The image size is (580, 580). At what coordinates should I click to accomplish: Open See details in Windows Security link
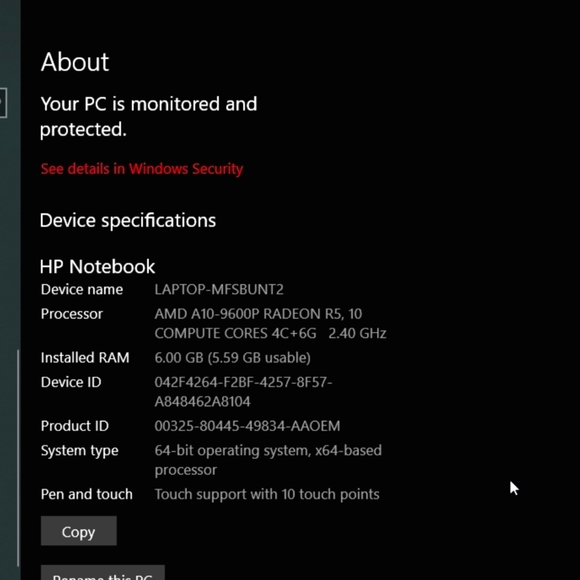point(142,169)
